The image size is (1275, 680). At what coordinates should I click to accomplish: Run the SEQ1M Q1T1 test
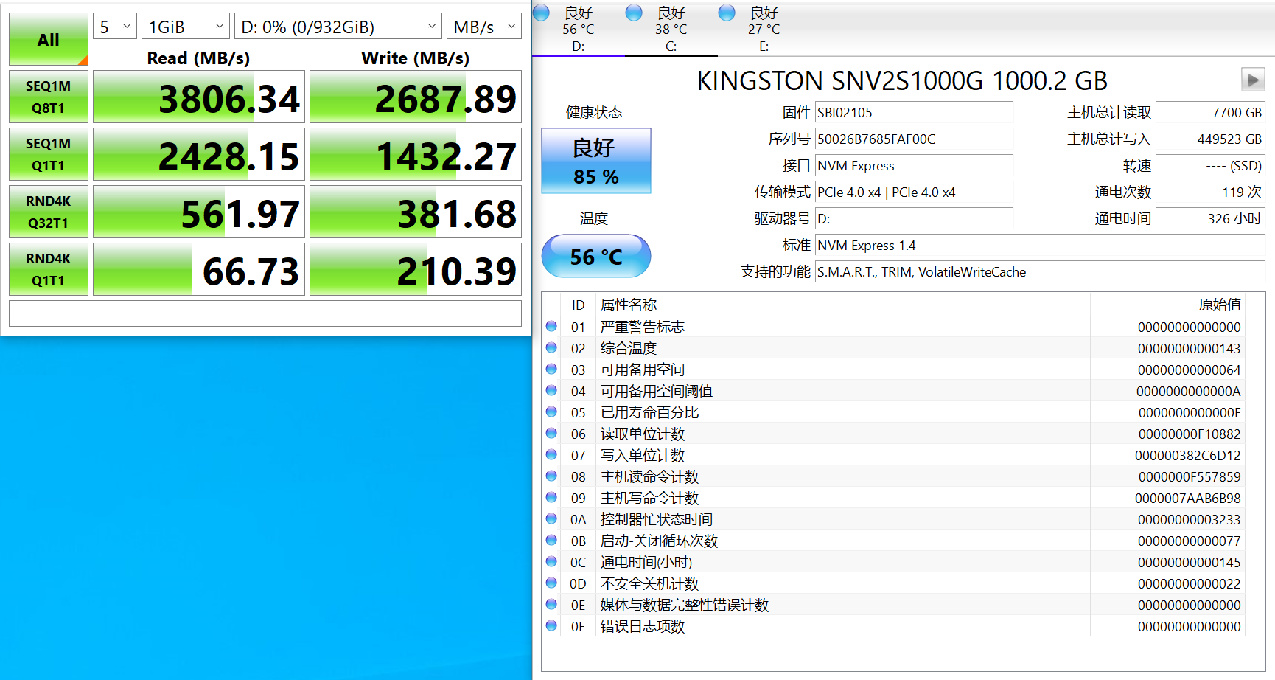tap(48, 153)
